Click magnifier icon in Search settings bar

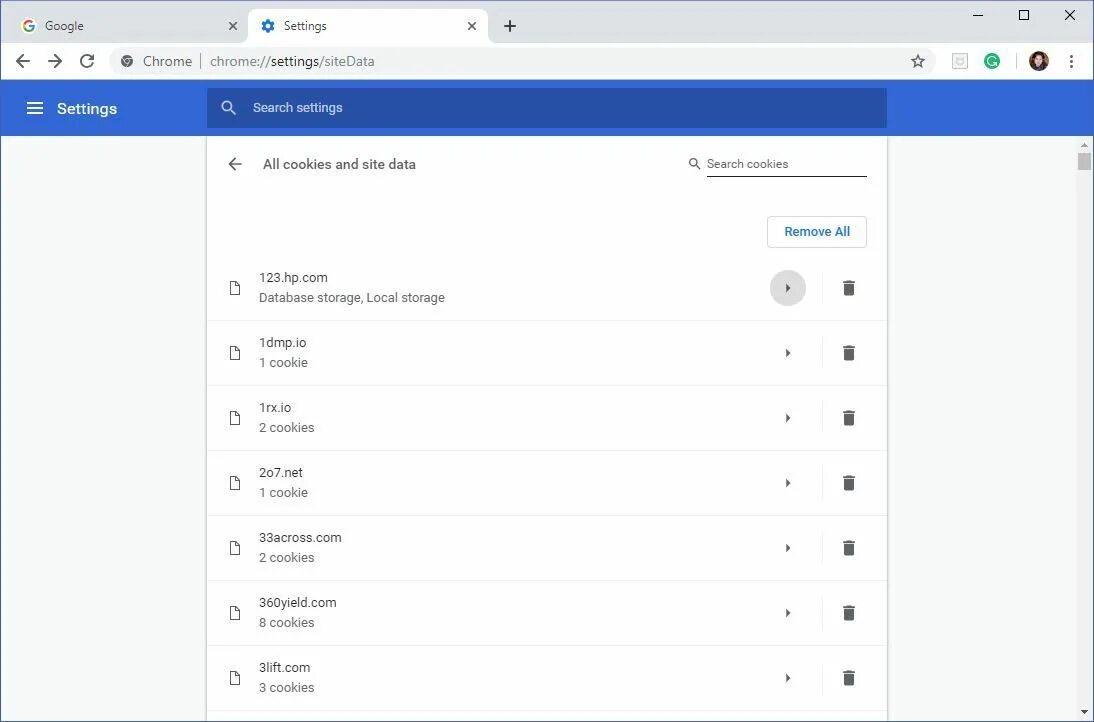click(228, 107)
